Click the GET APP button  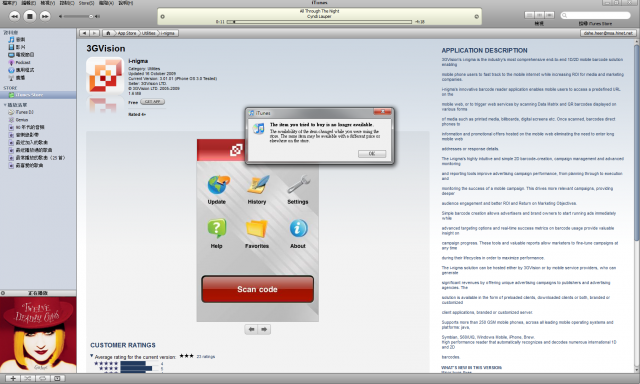click(x=152, y=102)
